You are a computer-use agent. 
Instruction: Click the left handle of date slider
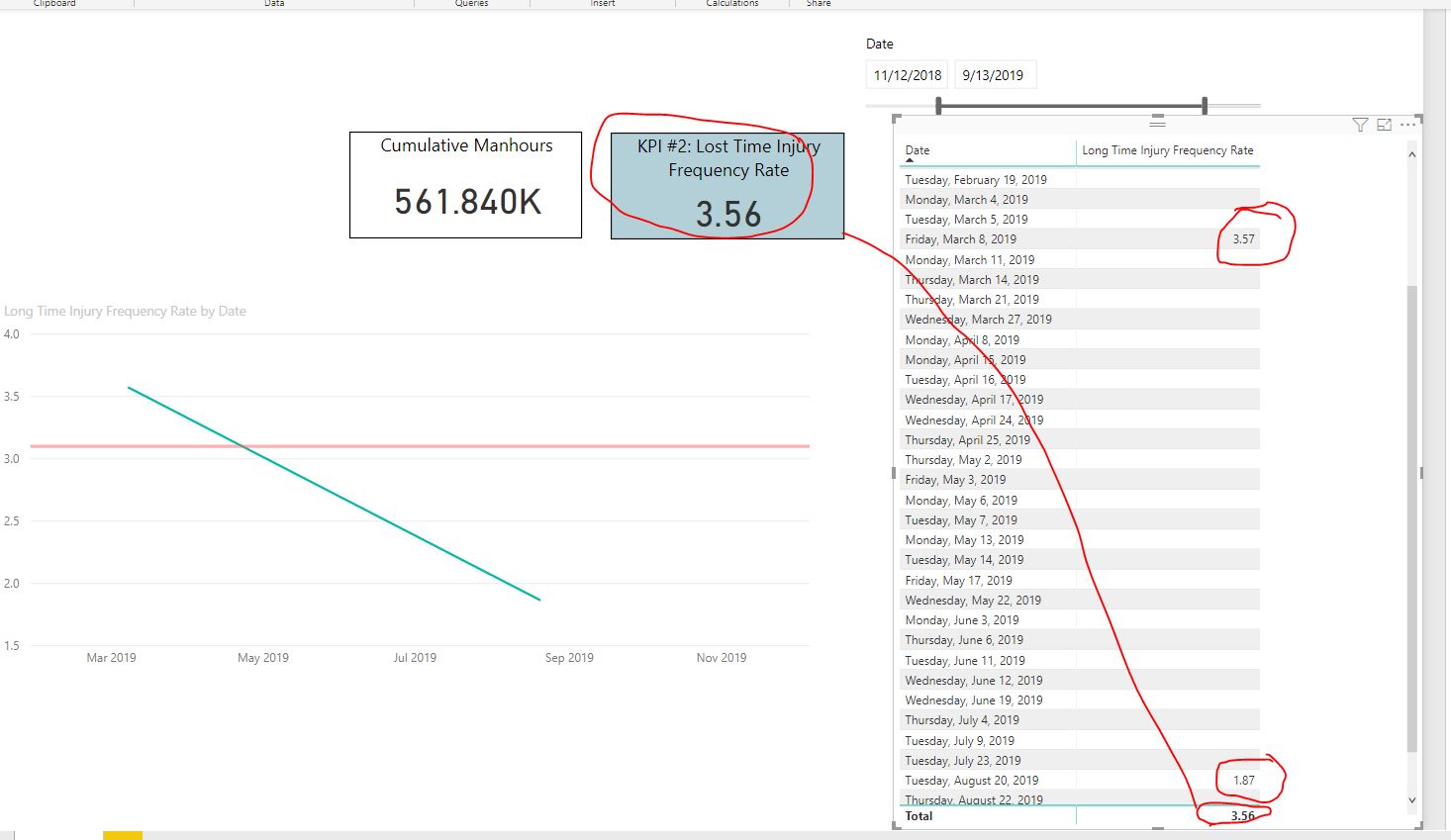point(938,105)
